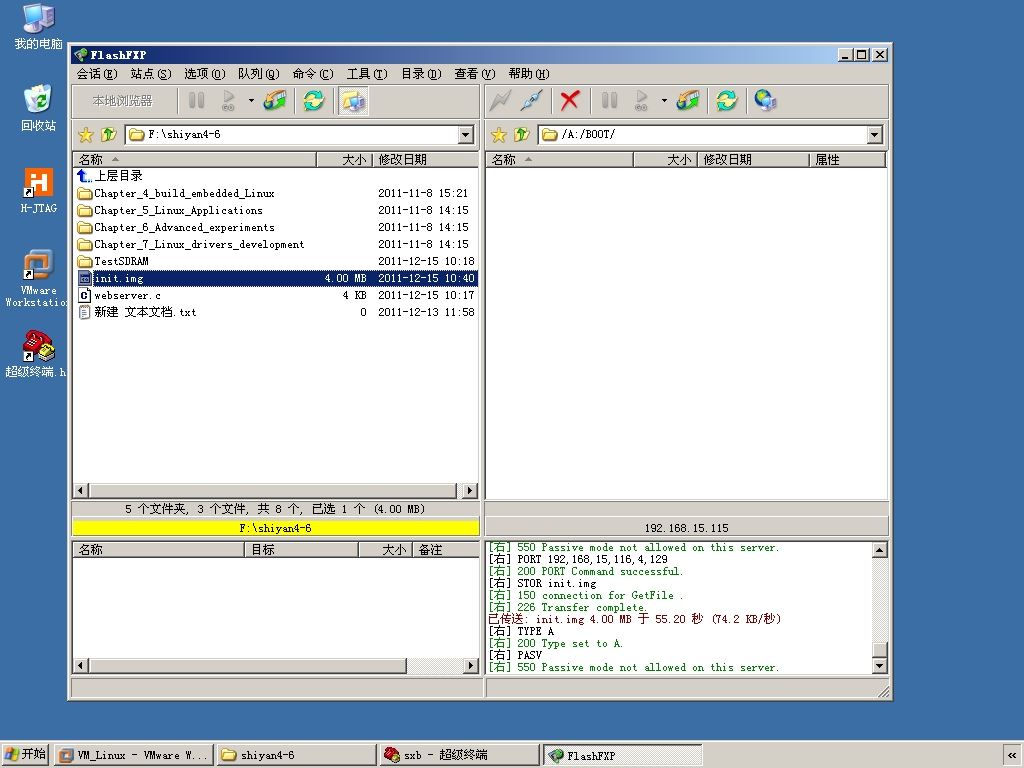Refresh the remote file list
The image size is (1024, 768).
point(726,101)
